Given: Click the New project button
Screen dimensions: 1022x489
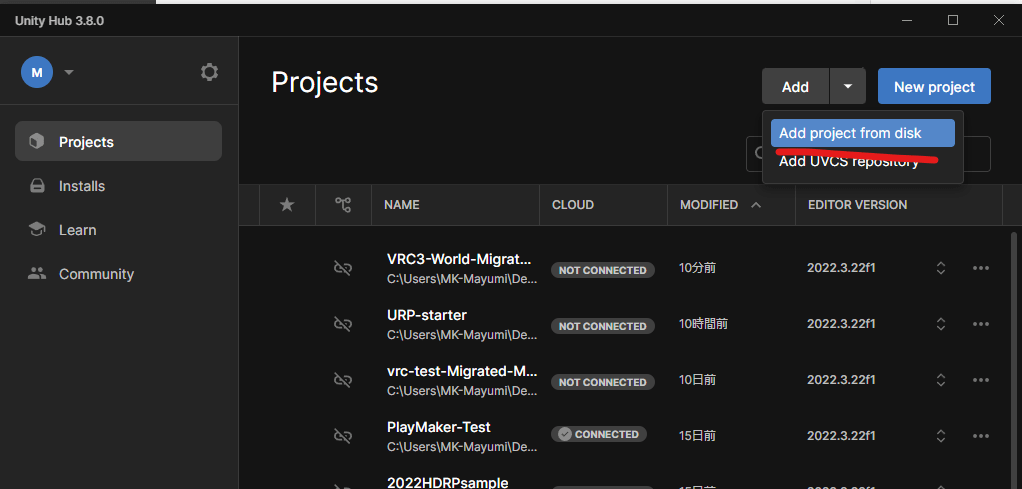Looking at the screenshot, I should [x=933, y=87].
